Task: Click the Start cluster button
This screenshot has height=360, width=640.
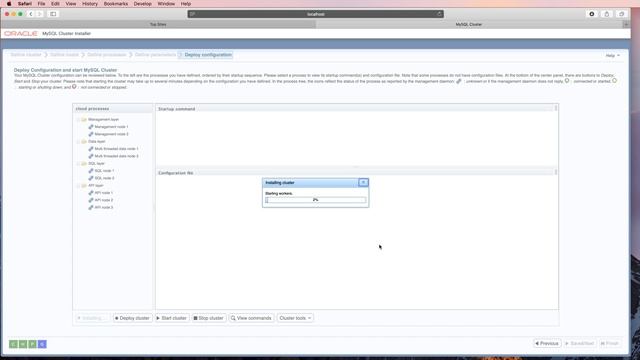Action: (x=172, y=318)
